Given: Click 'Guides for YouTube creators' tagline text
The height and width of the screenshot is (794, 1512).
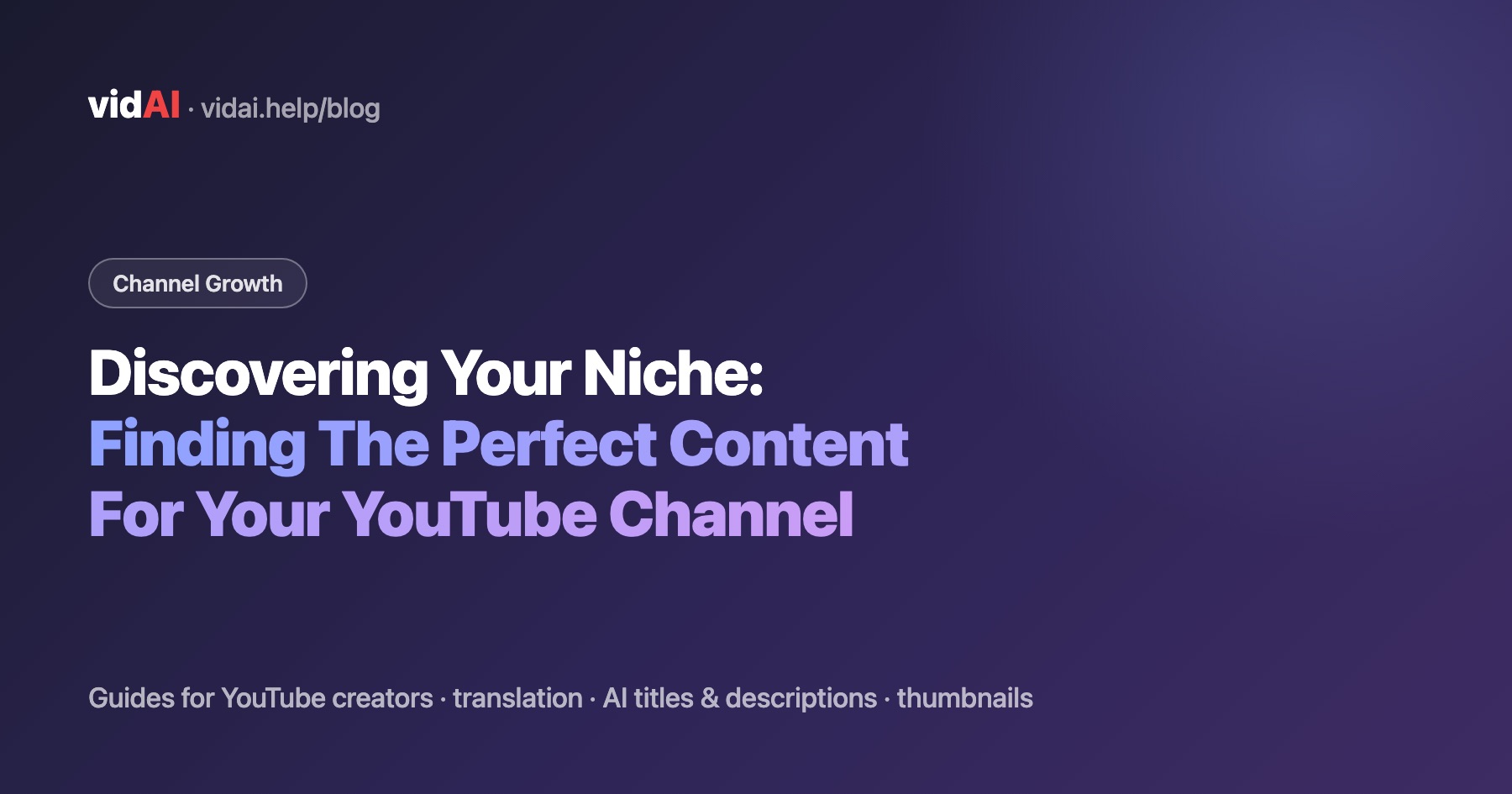Looking at the screenshot, I should pos(260,698).
